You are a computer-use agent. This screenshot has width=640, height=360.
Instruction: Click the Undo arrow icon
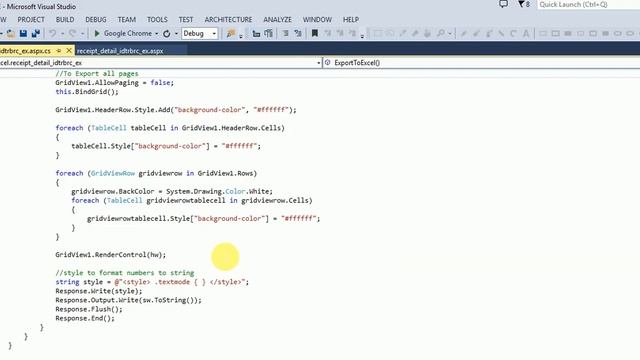pyautogui.click(x=53, y=33)
